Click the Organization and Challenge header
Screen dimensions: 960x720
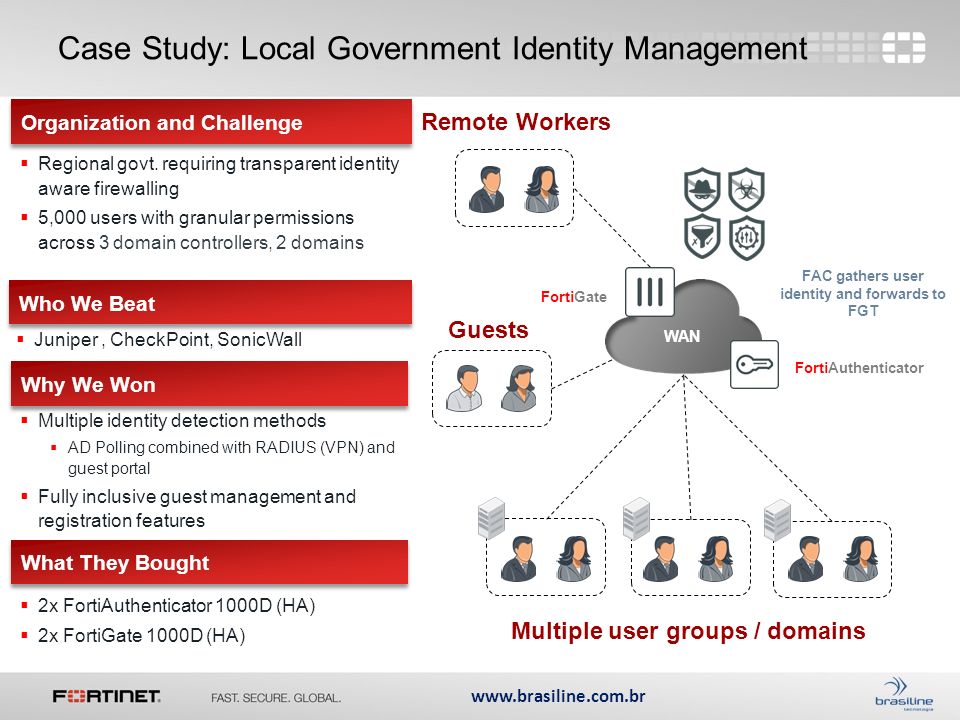coord(211,122)
